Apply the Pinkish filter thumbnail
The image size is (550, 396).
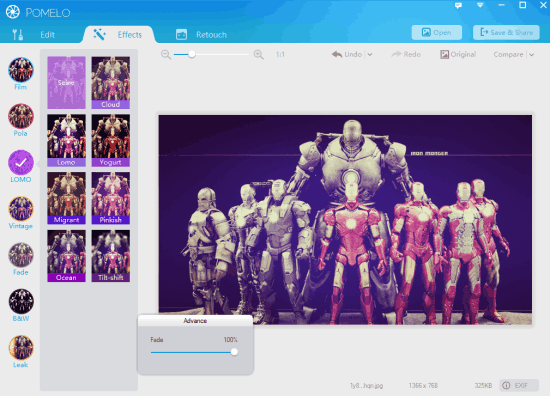(x=110, y=198)
